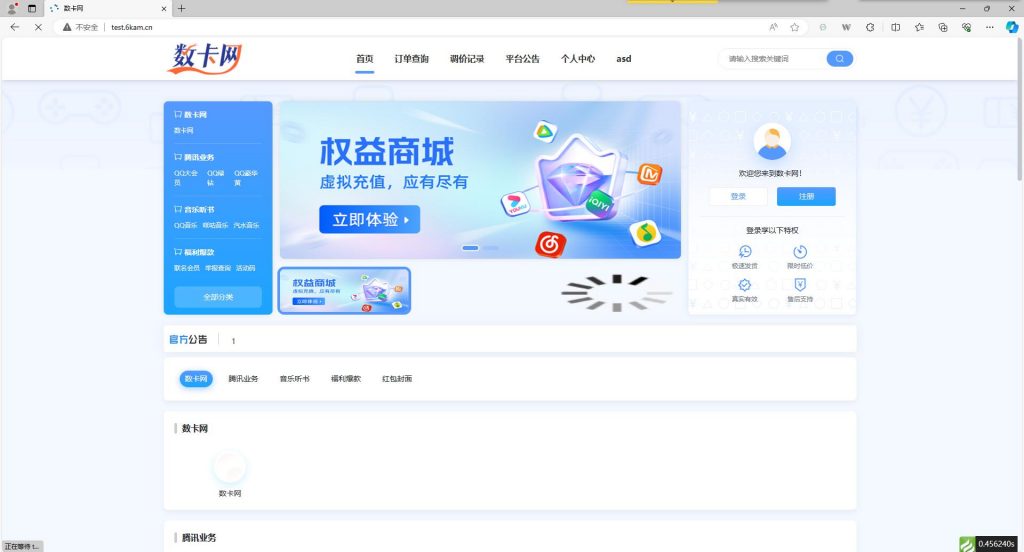Click the 极速发货 privilege icon
Image resolution: width=1024 pixels, height=552 pixels.
pyautogui.click(x=744, y=252)
